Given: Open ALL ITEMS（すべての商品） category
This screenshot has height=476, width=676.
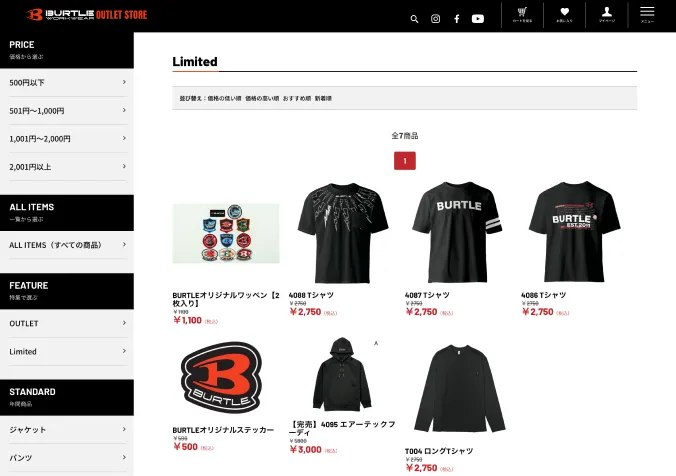Looking at the screenshot, I should click(x=67, y=245).
